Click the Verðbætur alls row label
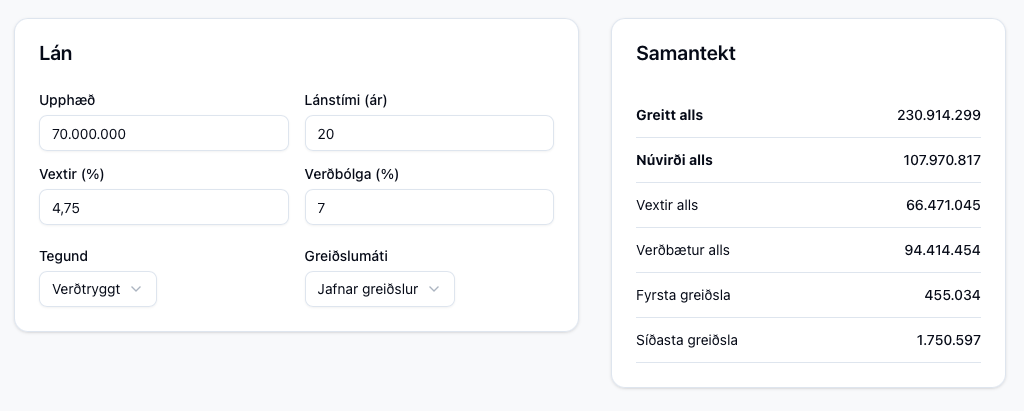Screen dimensions: 1024x411 click(683, 250)
